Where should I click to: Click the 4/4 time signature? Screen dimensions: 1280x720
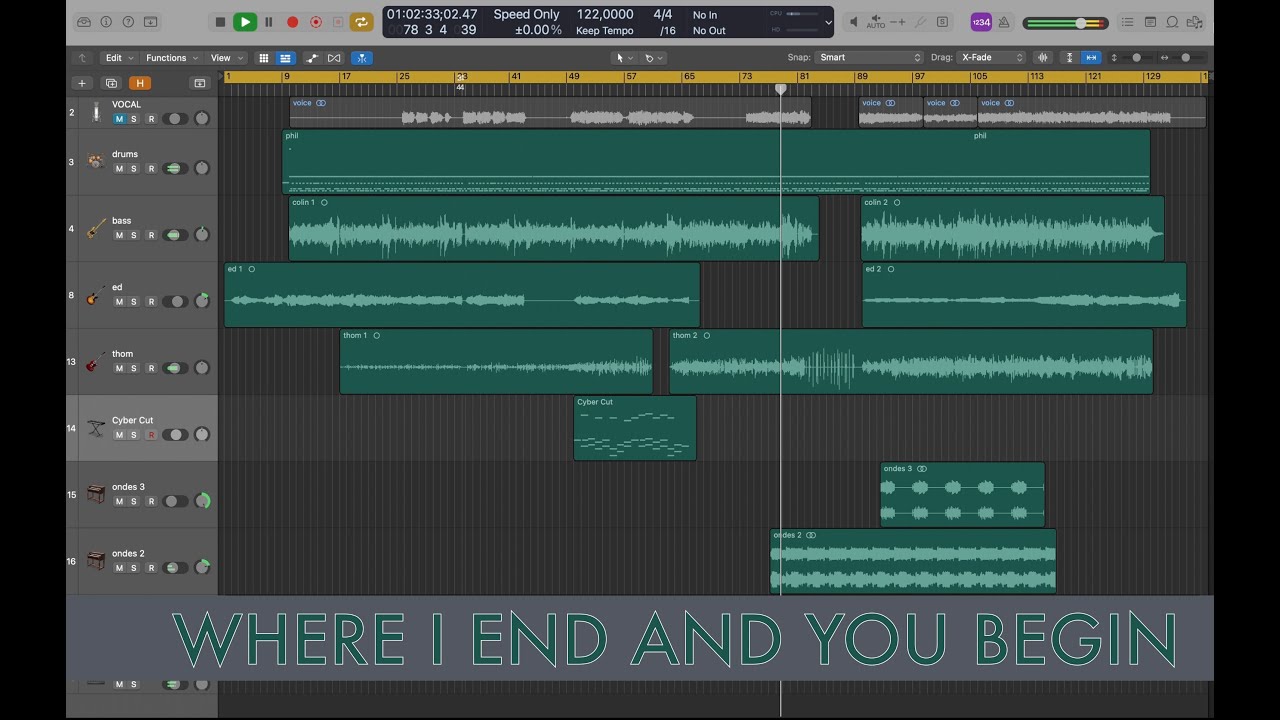[x=663, y=15]
